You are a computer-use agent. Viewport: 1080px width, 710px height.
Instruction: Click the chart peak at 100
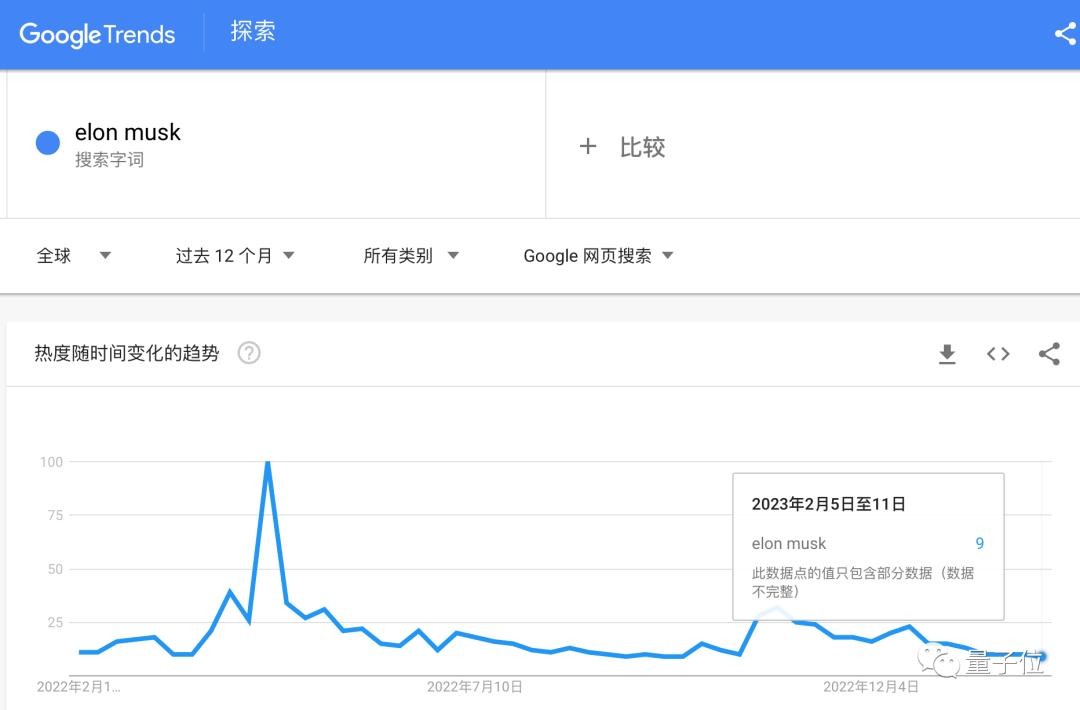point(267,463)
